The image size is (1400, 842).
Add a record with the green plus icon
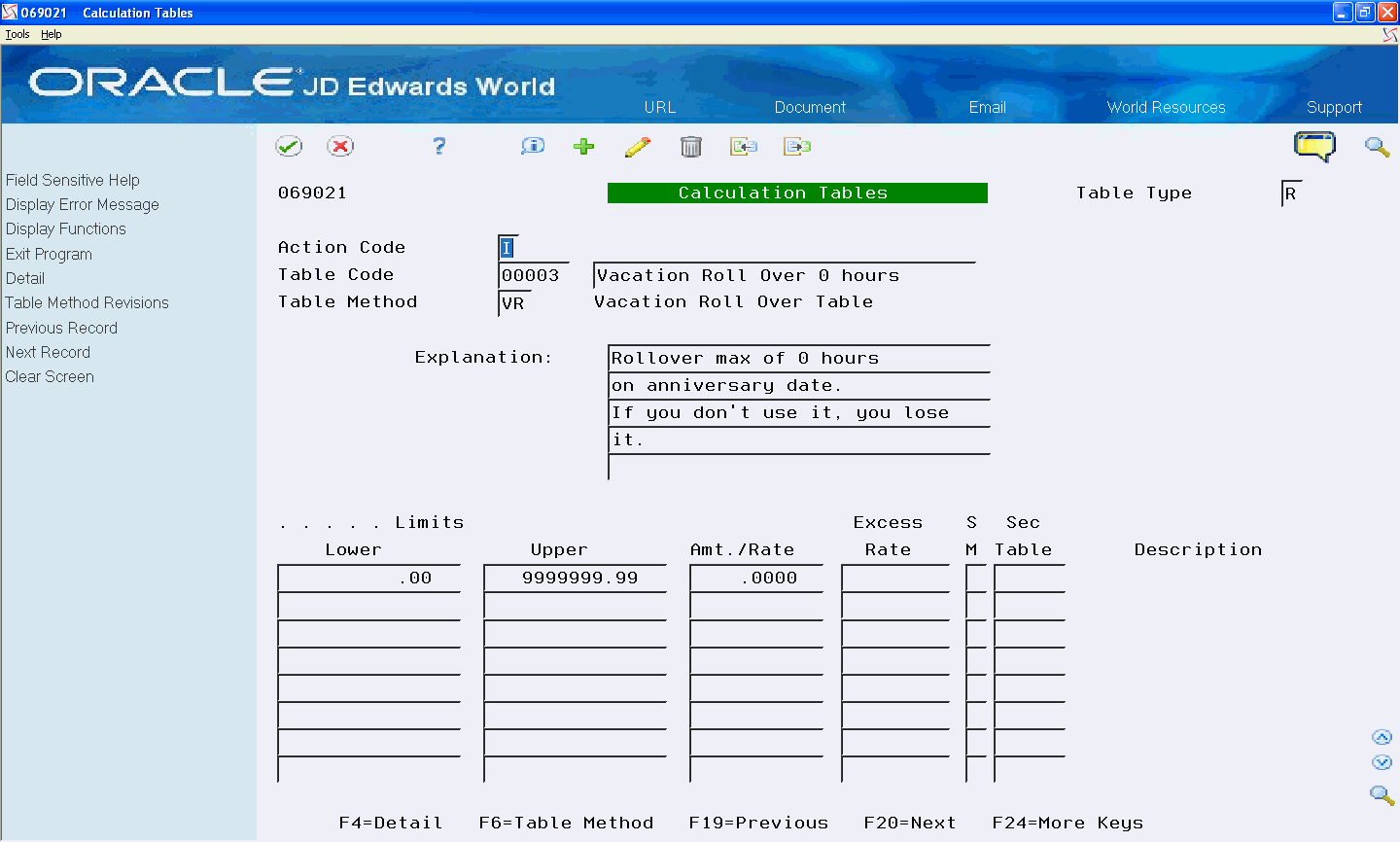click(x=583, y=146)
